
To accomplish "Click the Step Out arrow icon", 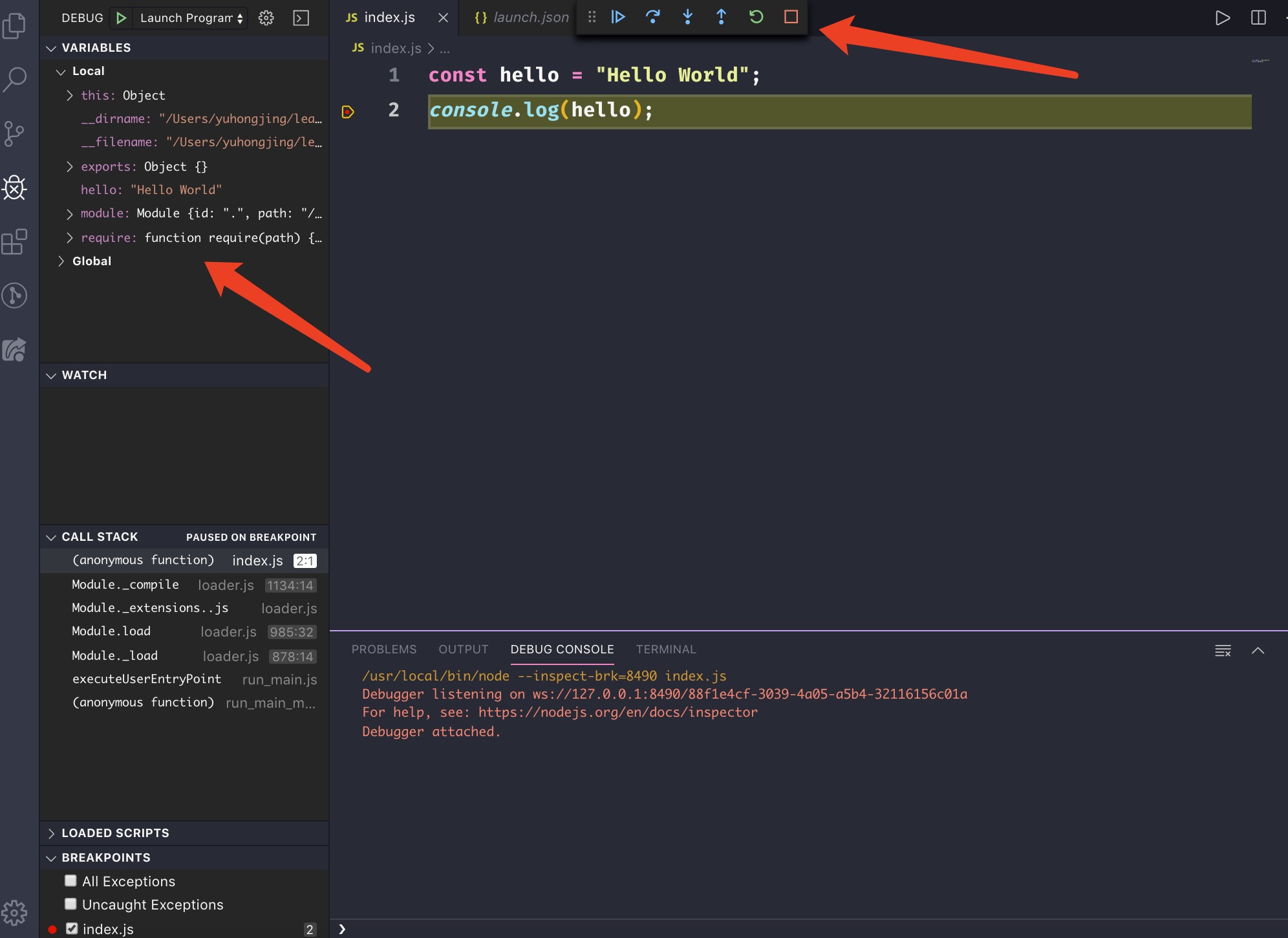I will point(722,17).
